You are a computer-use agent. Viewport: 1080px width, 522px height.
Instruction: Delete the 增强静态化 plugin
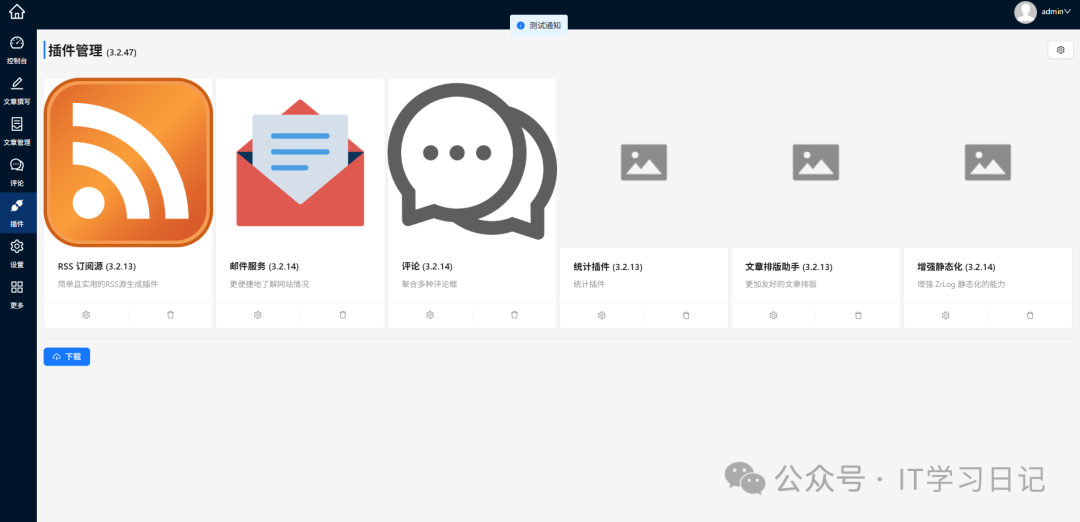pos(1030,315)
